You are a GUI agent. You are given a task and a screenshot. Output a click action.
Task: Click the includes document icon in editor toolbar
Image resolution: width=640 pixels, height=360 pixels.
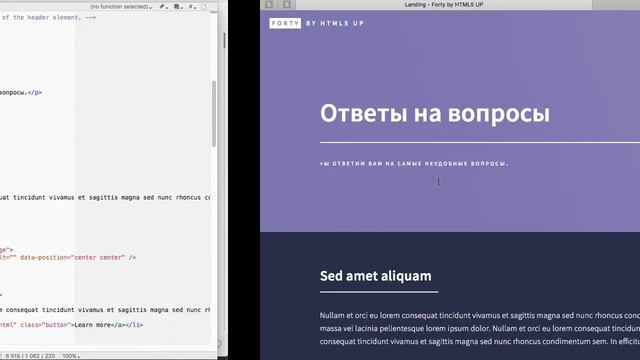click(x=178, y=7)
